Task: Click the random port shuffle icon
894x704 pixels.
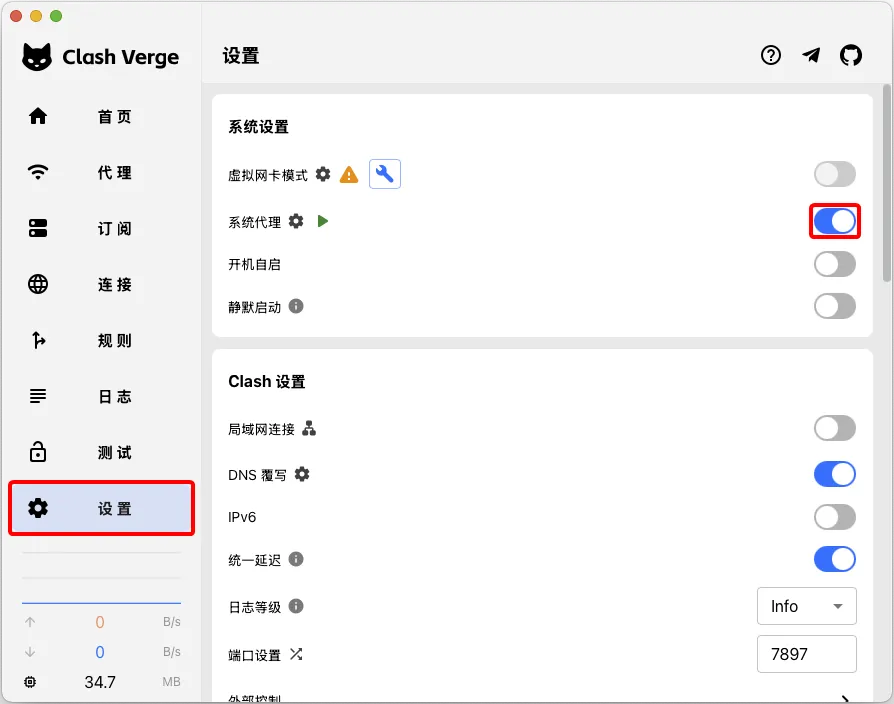Action: pos(296,654)
